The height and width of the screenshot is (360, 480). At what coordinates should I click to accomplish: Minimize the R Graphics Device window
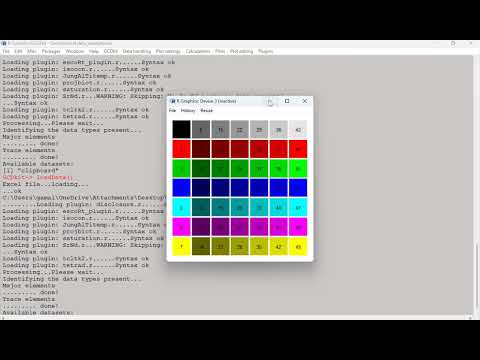tap(270, 101)
